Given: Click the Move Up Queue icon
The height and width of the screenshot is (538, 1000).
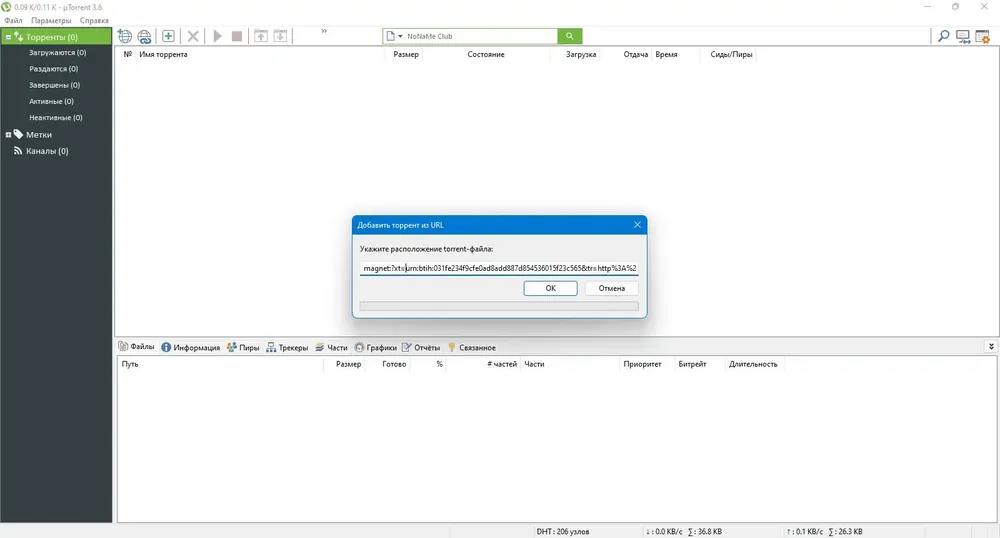Looking at the screenshot, I should point(261,36).
